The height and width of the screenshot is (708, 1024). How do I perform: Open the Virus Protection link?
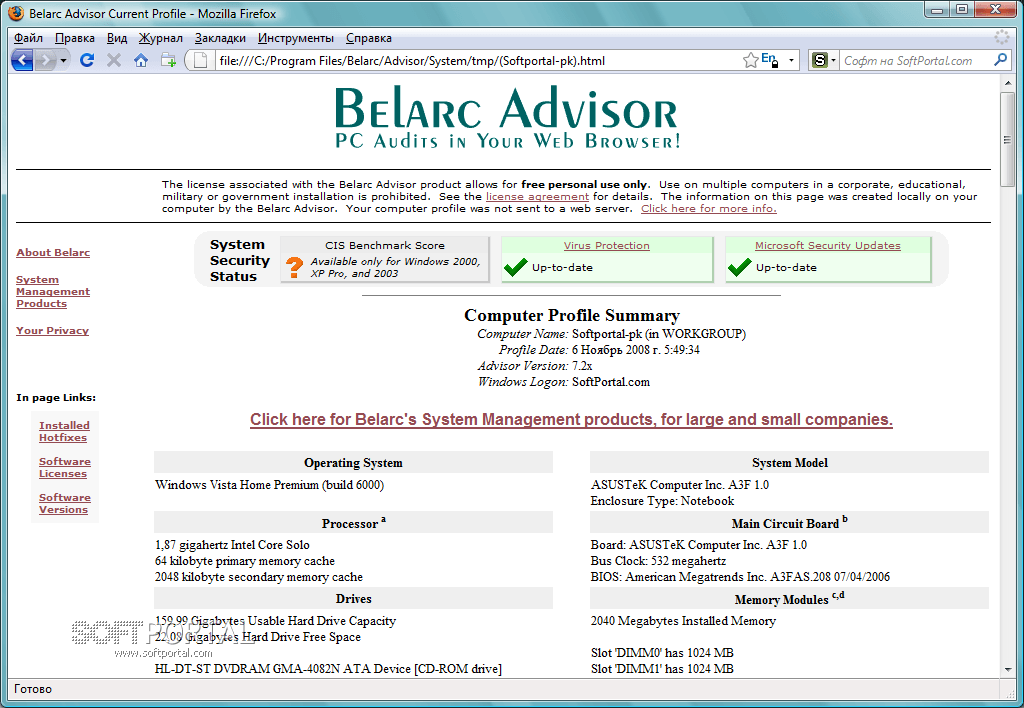[607, 246]
